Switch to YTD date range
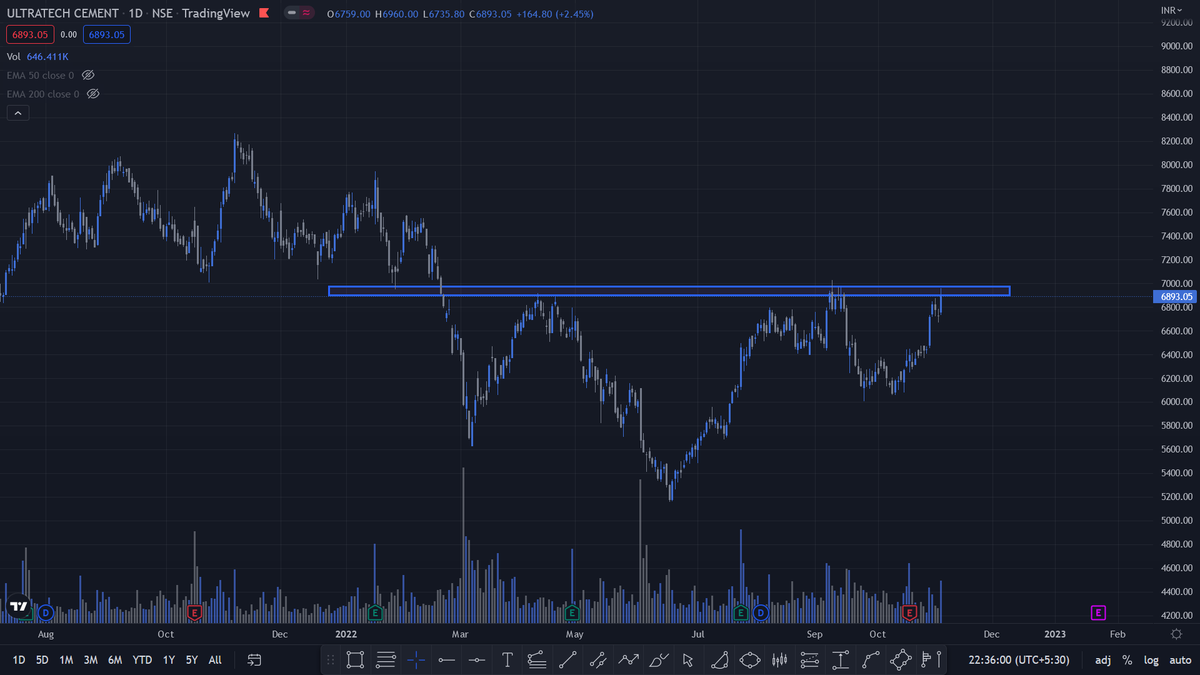The image size is (1200, 675). [142, 660]
